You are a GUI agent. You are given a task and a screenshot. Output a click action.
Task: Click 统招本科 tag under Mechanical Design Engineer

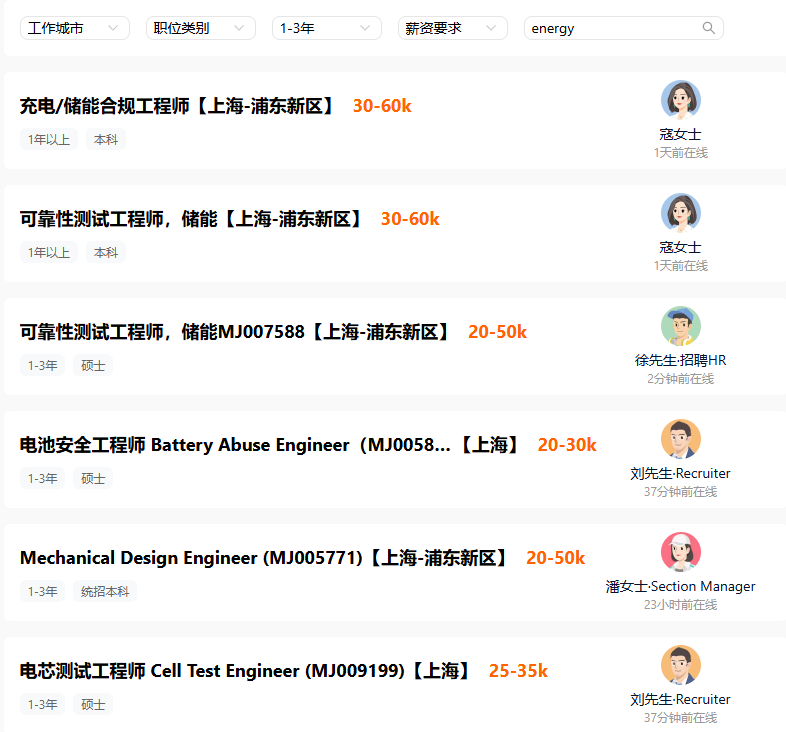pyautogui.click(x=105, y=592)
